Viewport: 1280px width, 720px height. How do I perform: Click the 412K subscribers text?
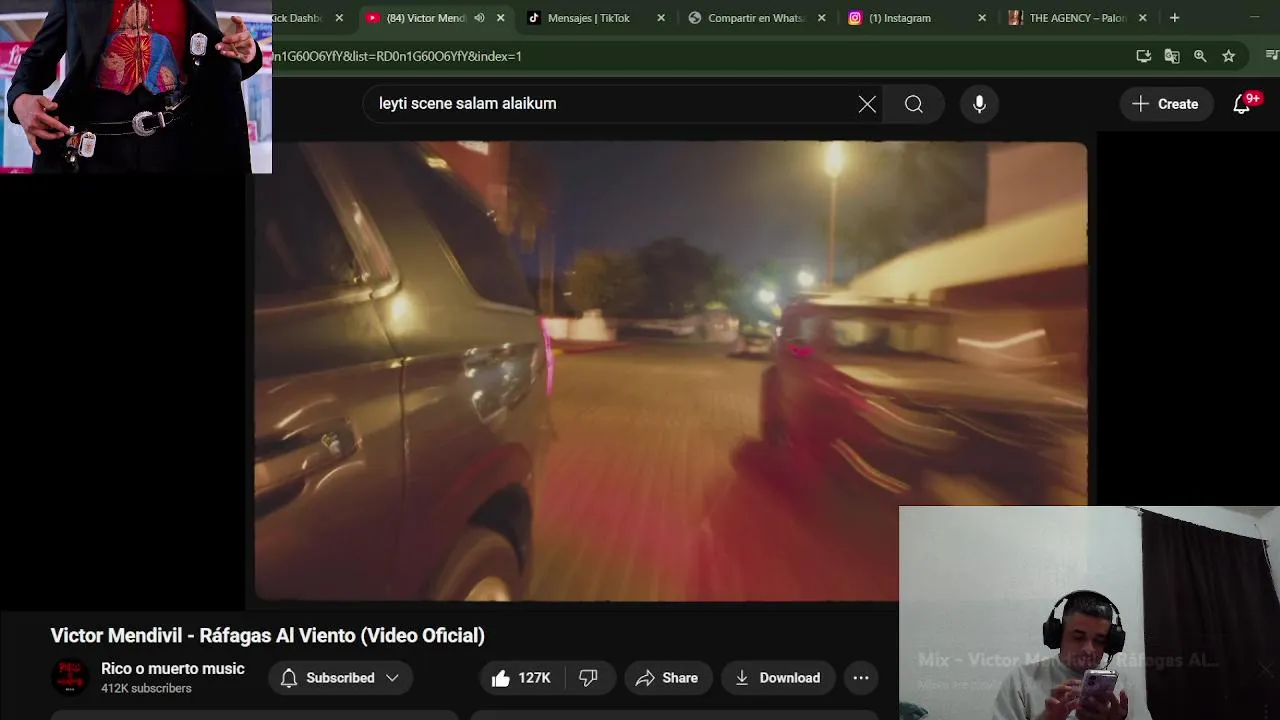click(146, 689)
